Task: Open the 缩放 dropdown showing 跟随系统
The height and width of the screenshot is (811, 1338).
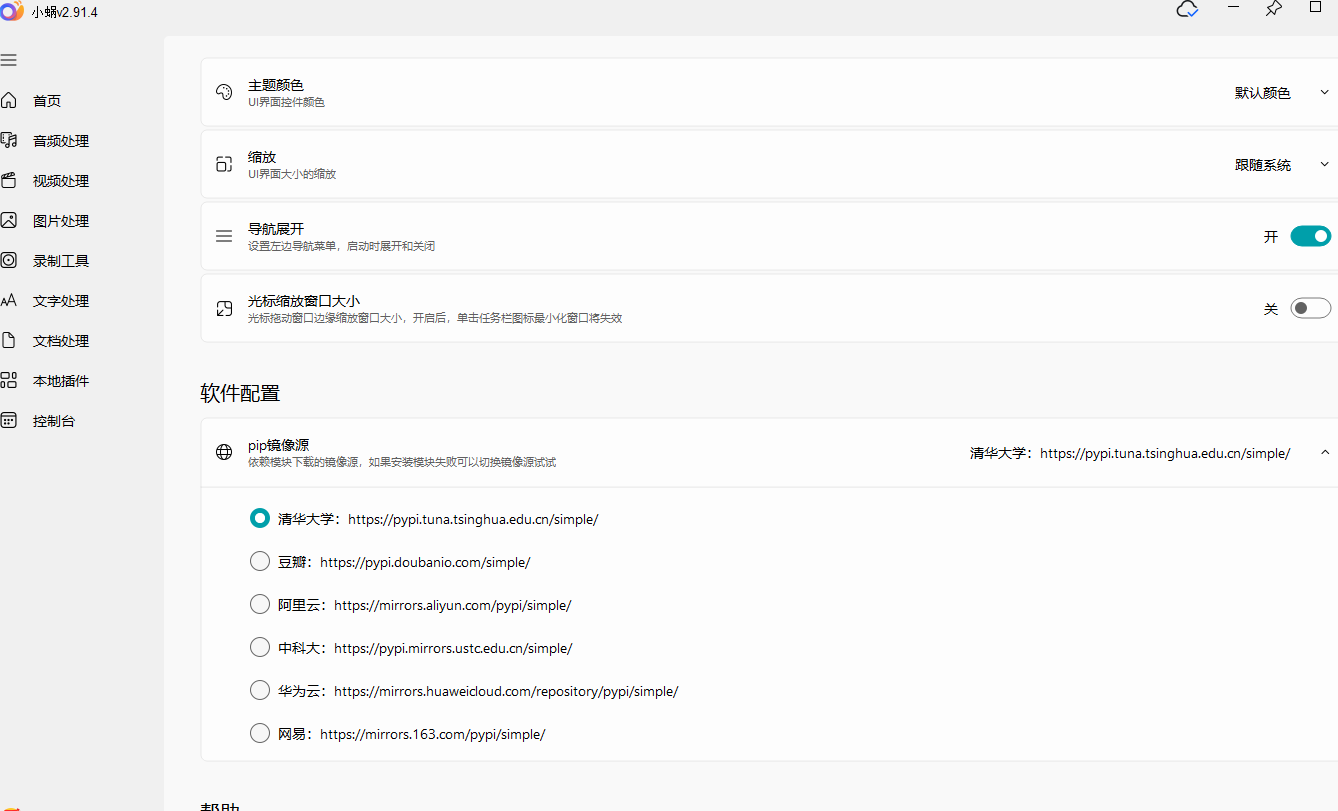Action: pyautogui.click(x=1282, y=165)
